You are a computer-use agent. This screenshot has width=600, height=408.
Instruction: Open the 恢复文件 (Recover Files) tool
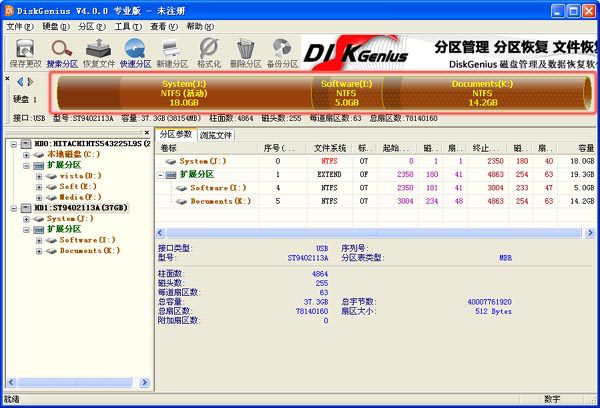coord(99,52)
